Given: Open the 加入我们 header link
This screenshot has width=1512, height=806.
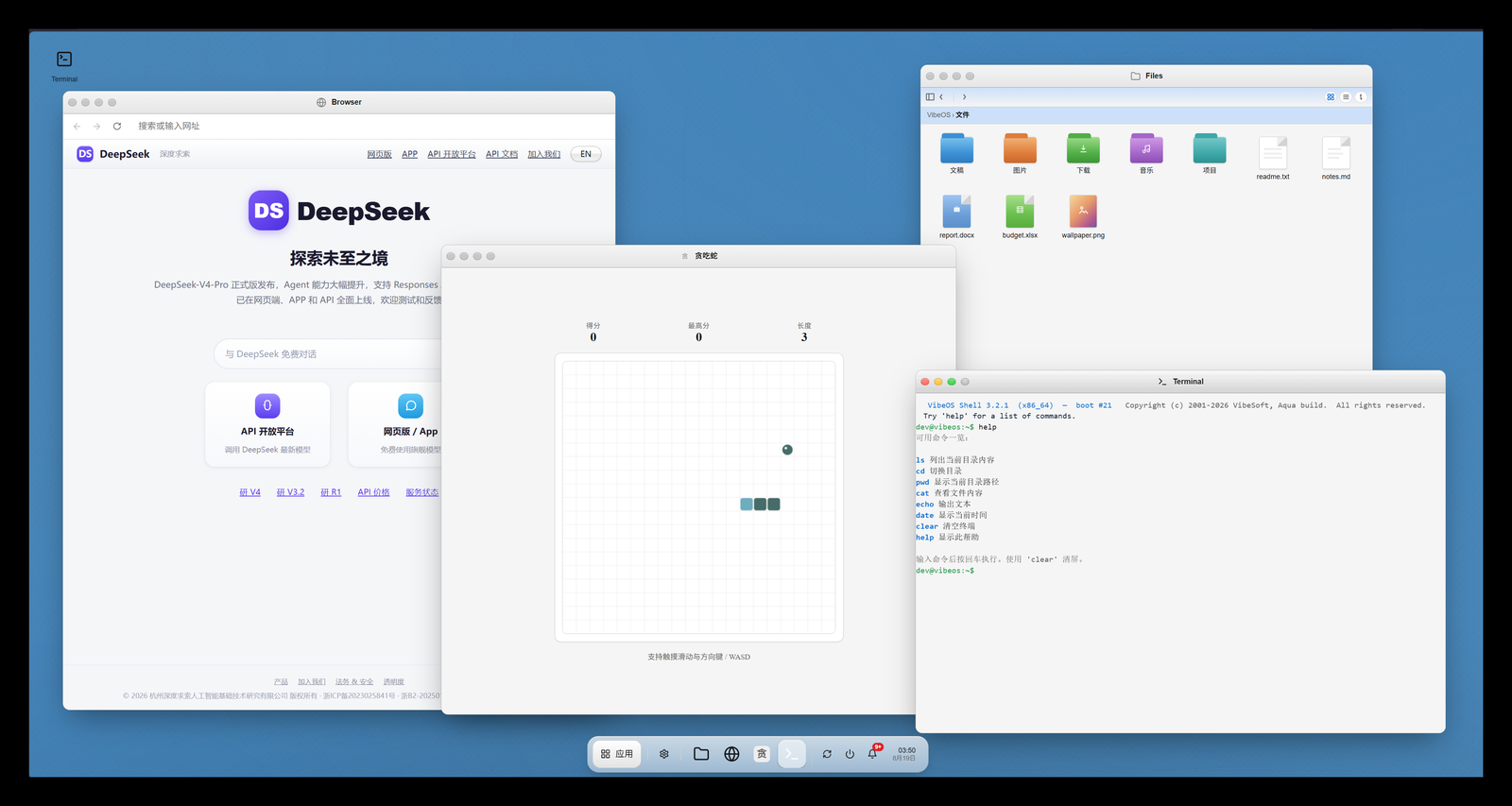Looking at the screenshot, I should click(544, 154).
